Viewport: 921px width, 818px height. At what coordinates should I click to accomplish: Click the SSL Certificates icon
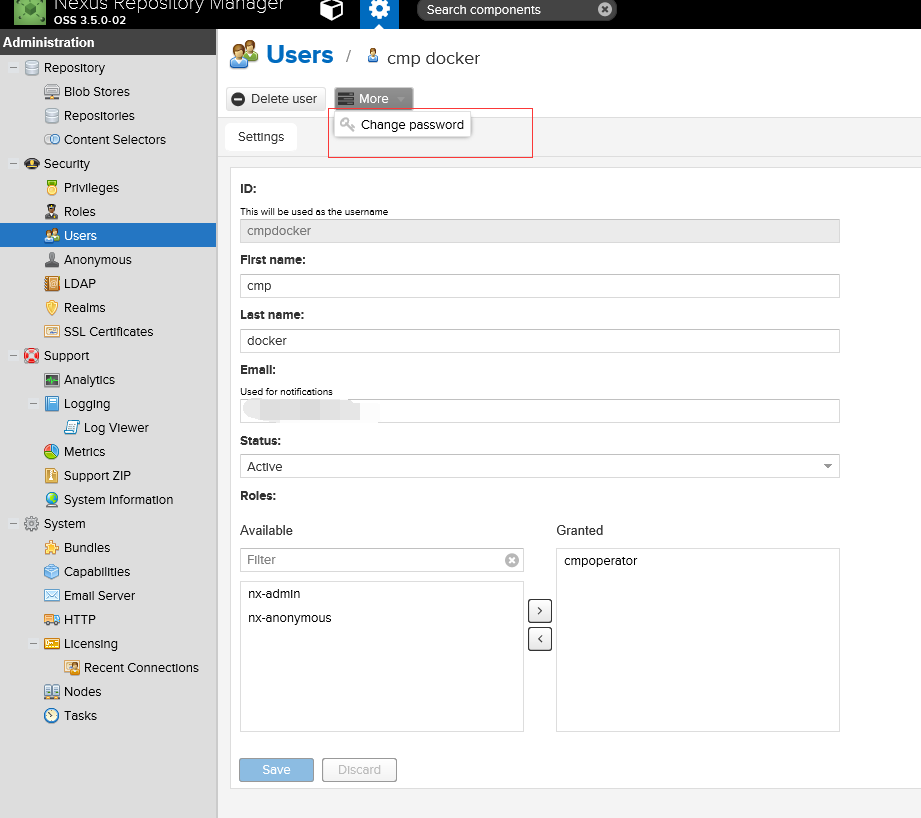coord(52,332)
